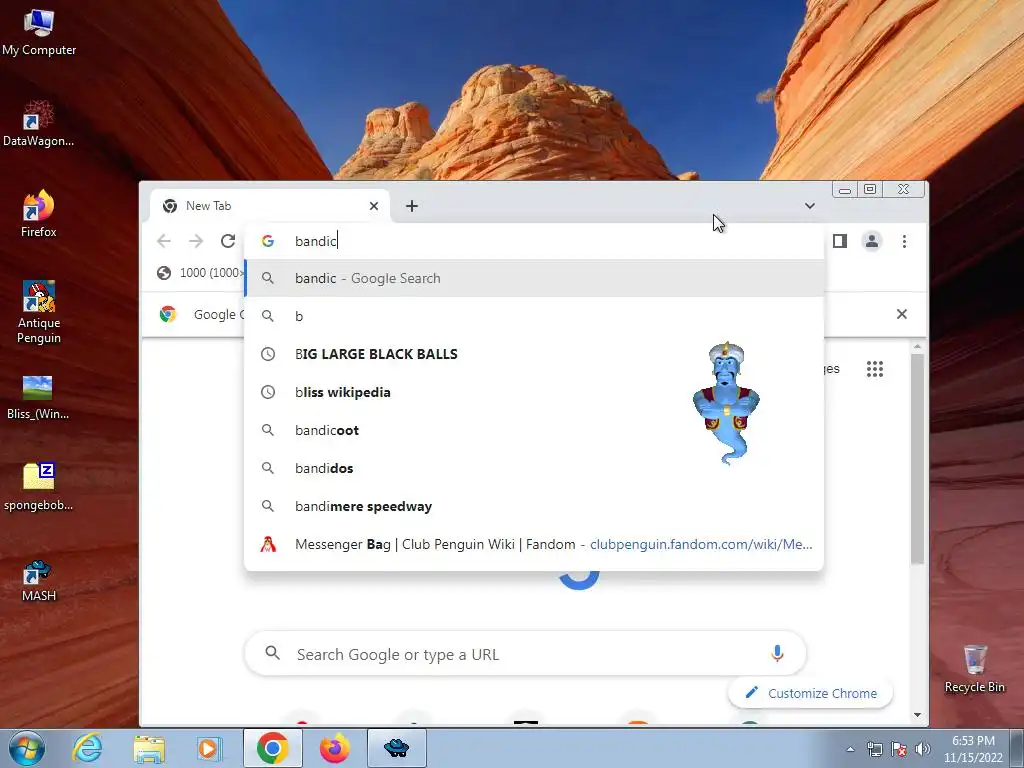Screen dimensions: 1024x768
Task: Open clock showing 6:53 PM
Action: point(973,749)
